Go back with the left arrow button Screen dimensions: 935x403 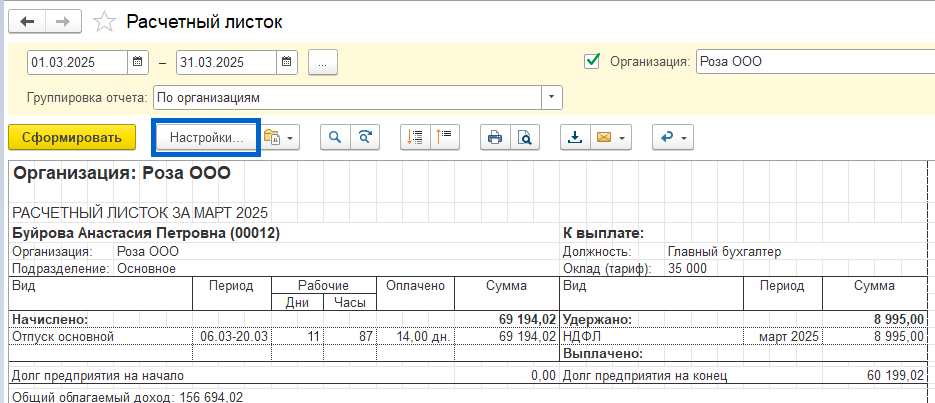point(27,23)
